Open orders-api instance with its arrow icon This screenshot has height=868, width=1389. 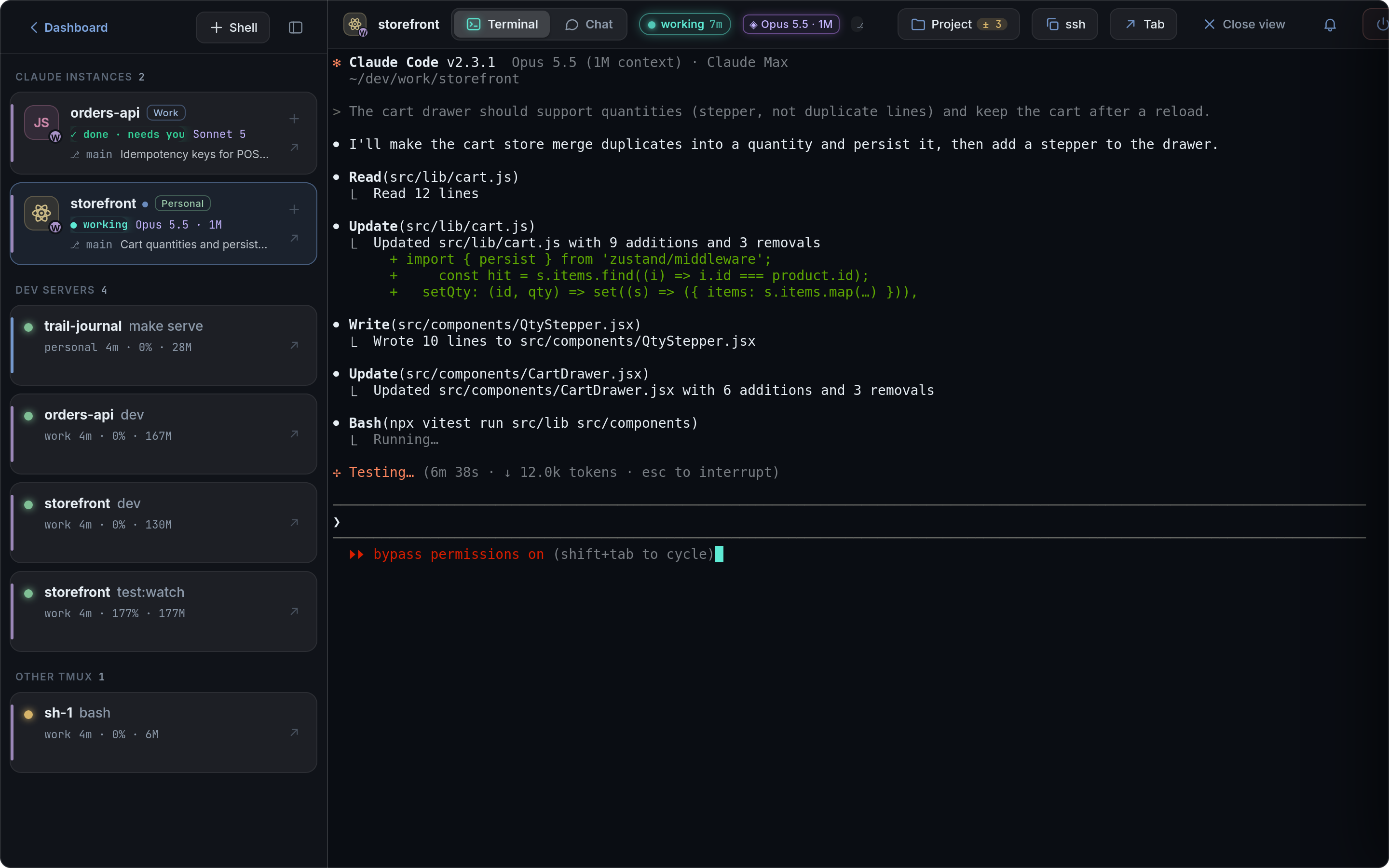click(x=294, y=148)
